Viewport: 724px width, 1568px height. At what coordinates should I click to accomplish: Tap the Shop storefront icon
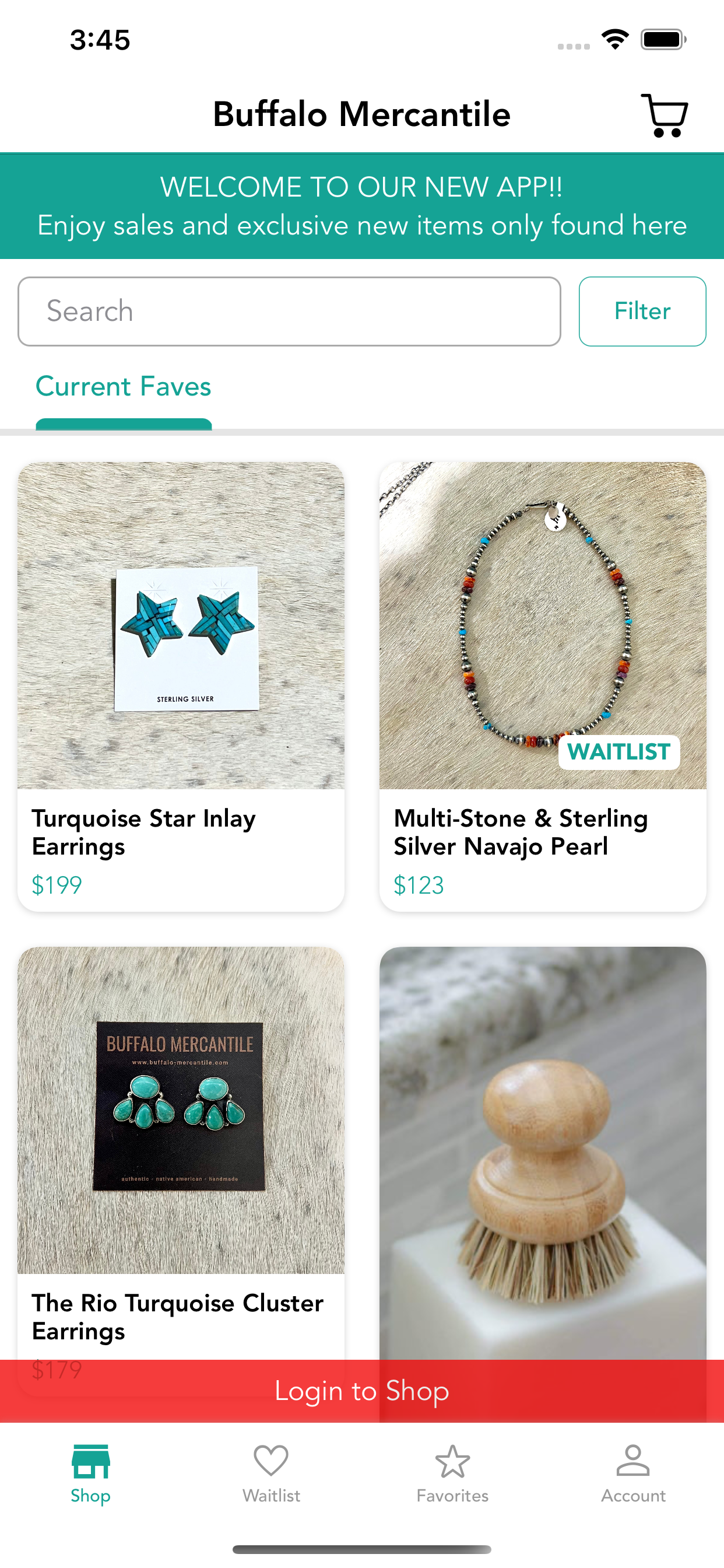tap(91, 1461)
